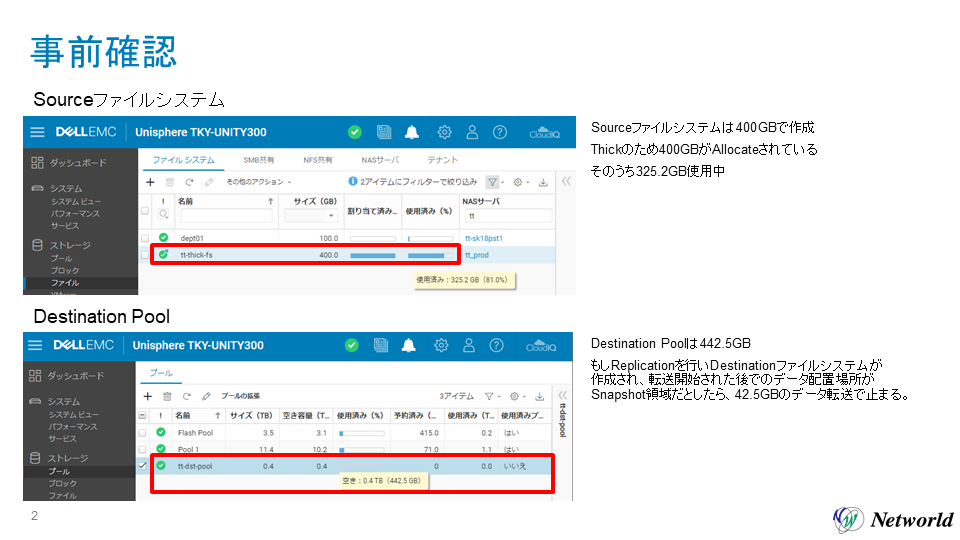Open パフォーマンス in Destination Pool sidebar
Image resolution: width=960 pixels, height=540 pixels.
73,427
